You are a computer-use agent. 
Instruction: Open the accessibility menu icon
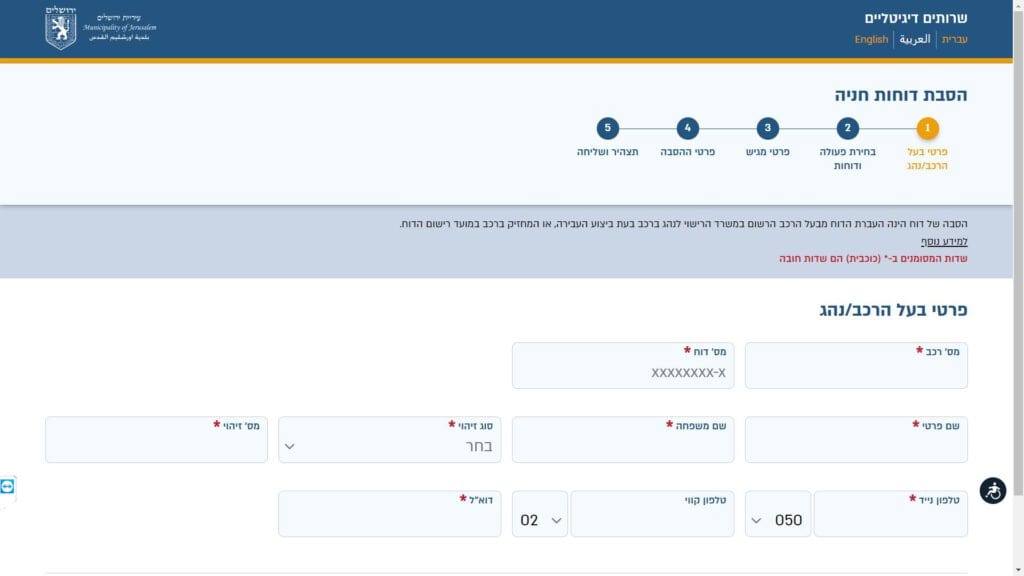tap(992, 491)
